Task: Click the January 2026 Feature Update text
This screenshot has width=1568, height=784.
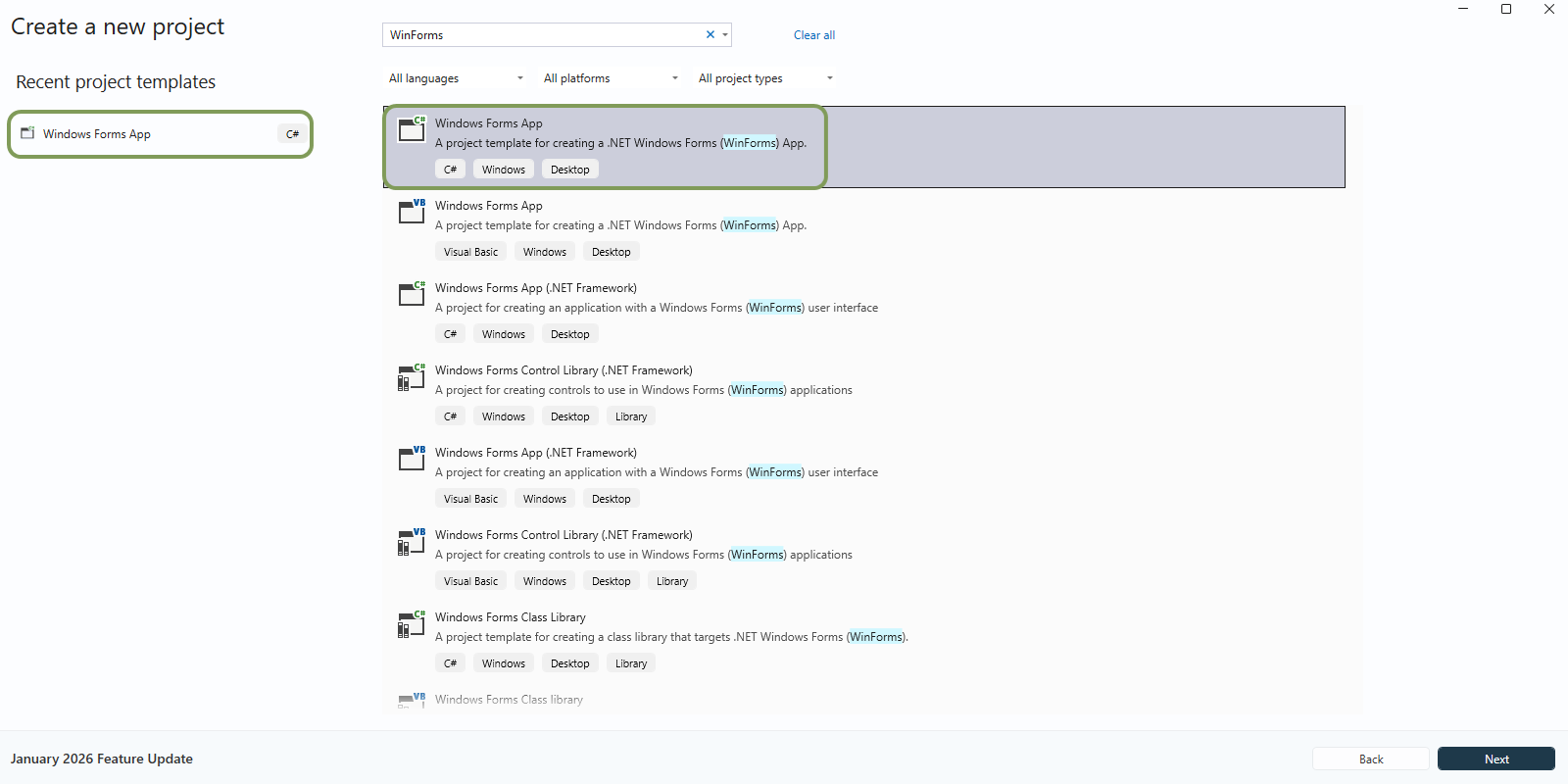Action: [x=102, y=759]
